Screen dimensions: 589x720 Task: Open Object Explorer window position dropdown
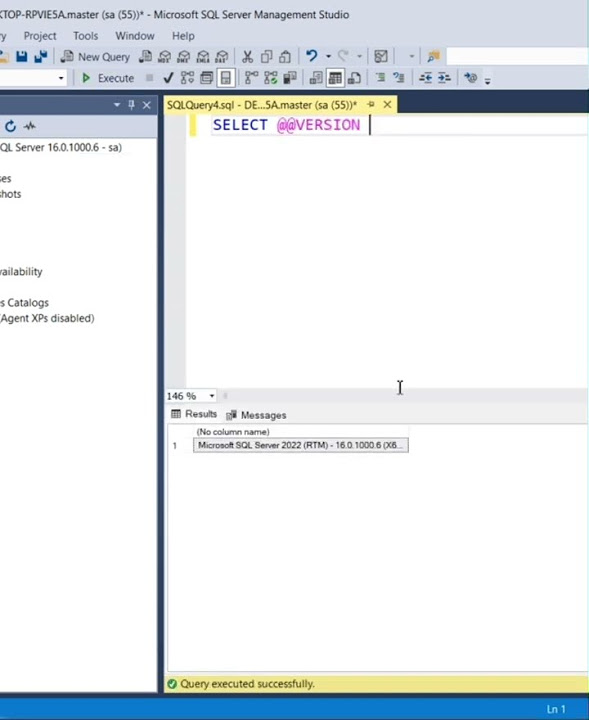[117, 105]
